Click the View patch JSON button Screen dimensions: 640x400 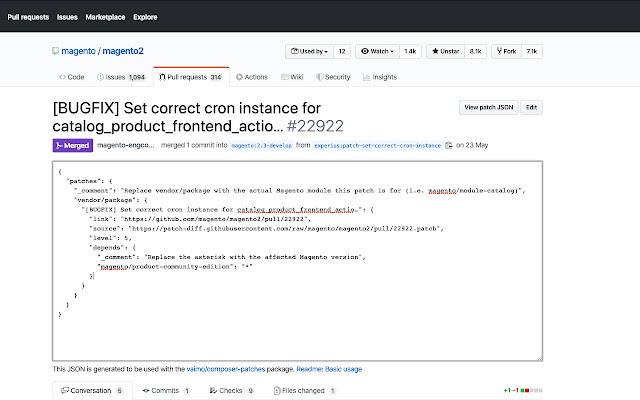[x=486, y=107]
